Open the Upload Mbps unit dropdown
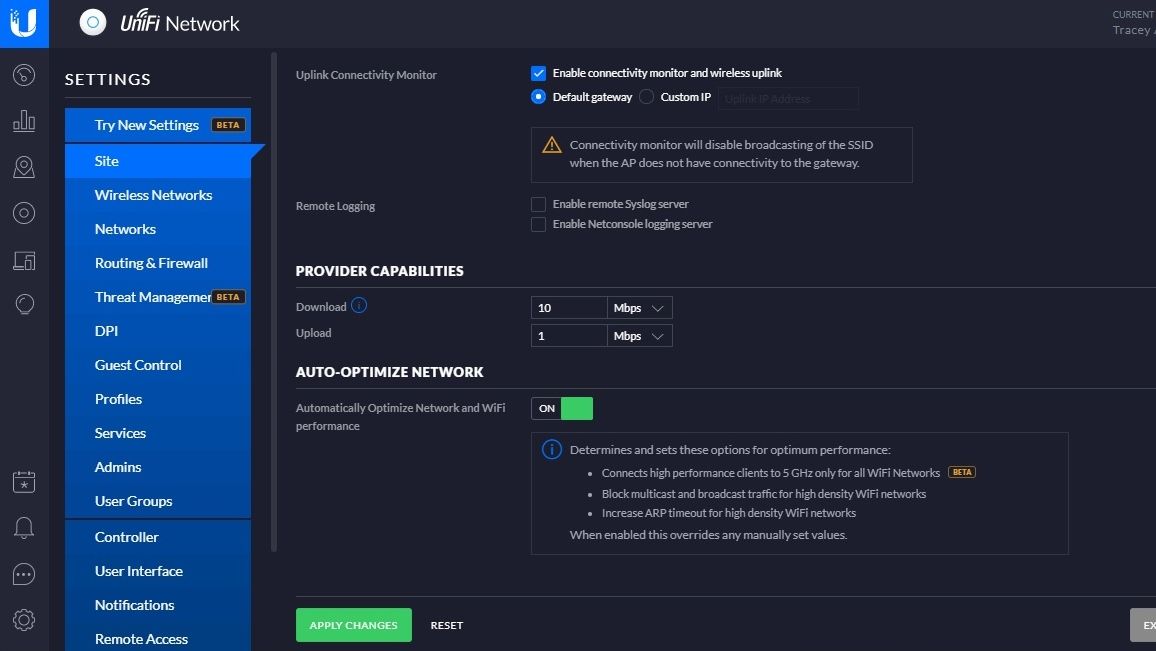Image resolution: width=1156 pixels, height=651 pixels. point(639,336)
